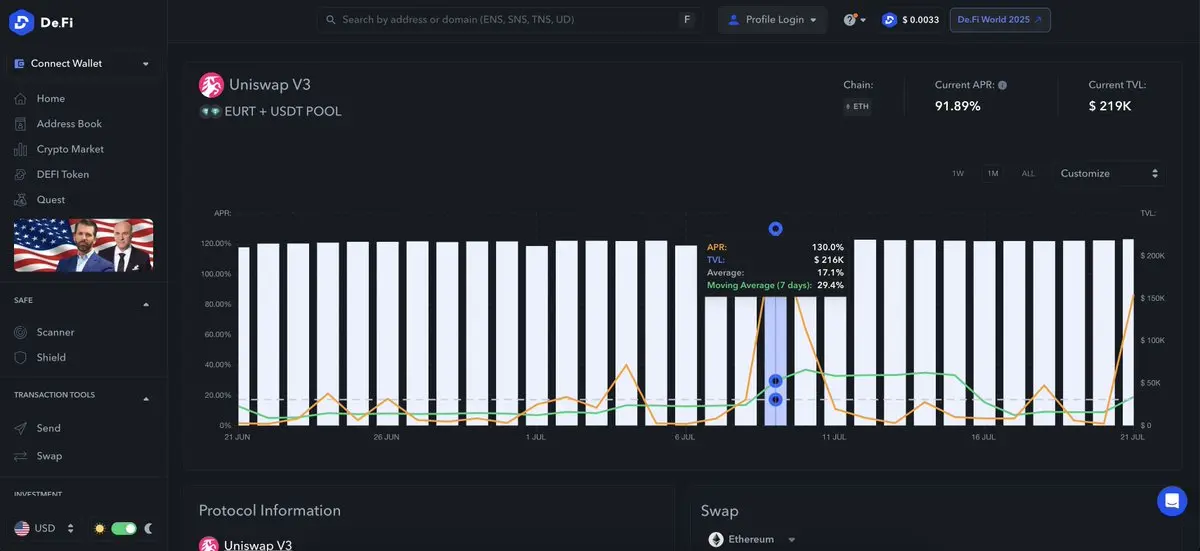Image resolution: width=1200 pixels, height=551 pixels.
Task: Click the Protocol Information heading
Action: (270, 510)
